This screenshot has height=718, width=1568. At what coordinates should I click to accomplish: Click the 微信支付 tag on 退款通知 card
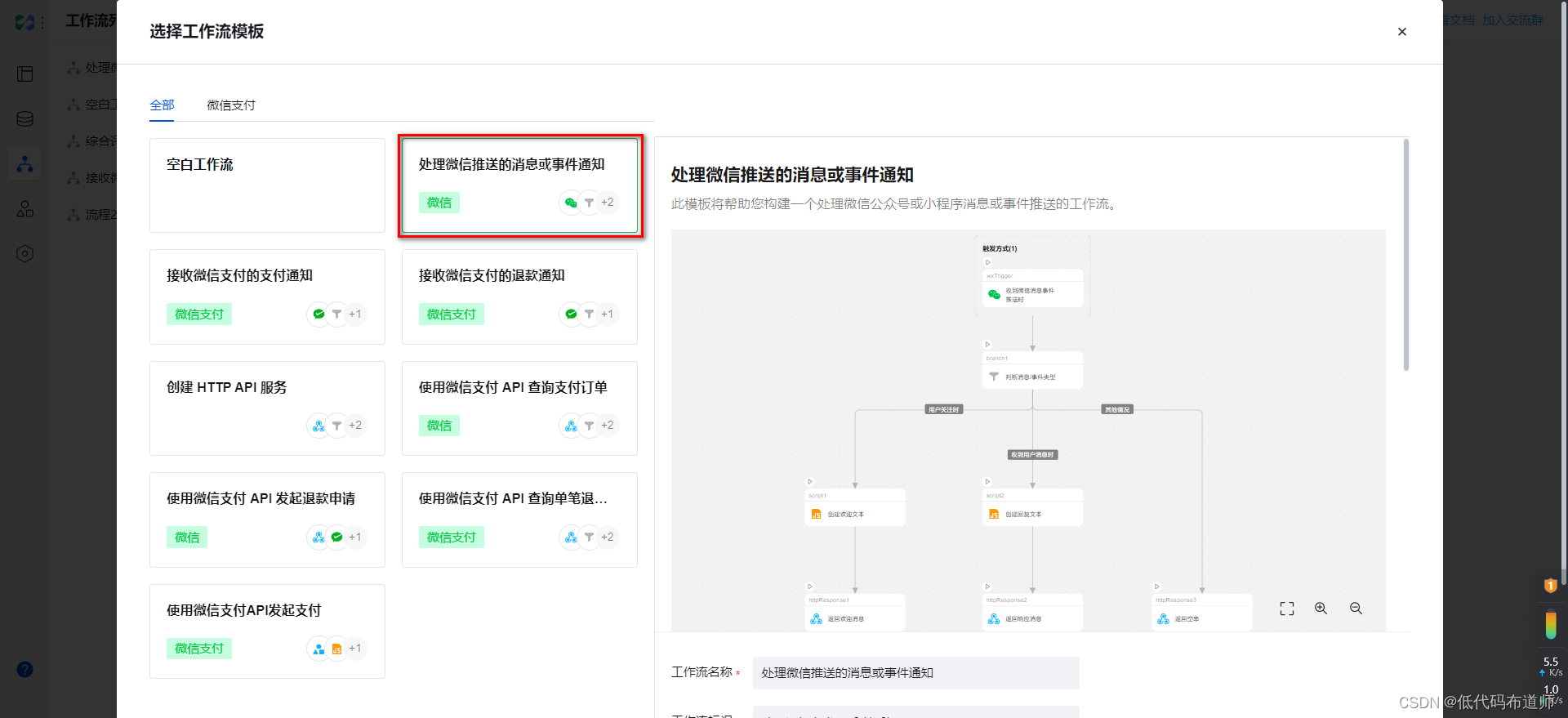coord(452,314)
